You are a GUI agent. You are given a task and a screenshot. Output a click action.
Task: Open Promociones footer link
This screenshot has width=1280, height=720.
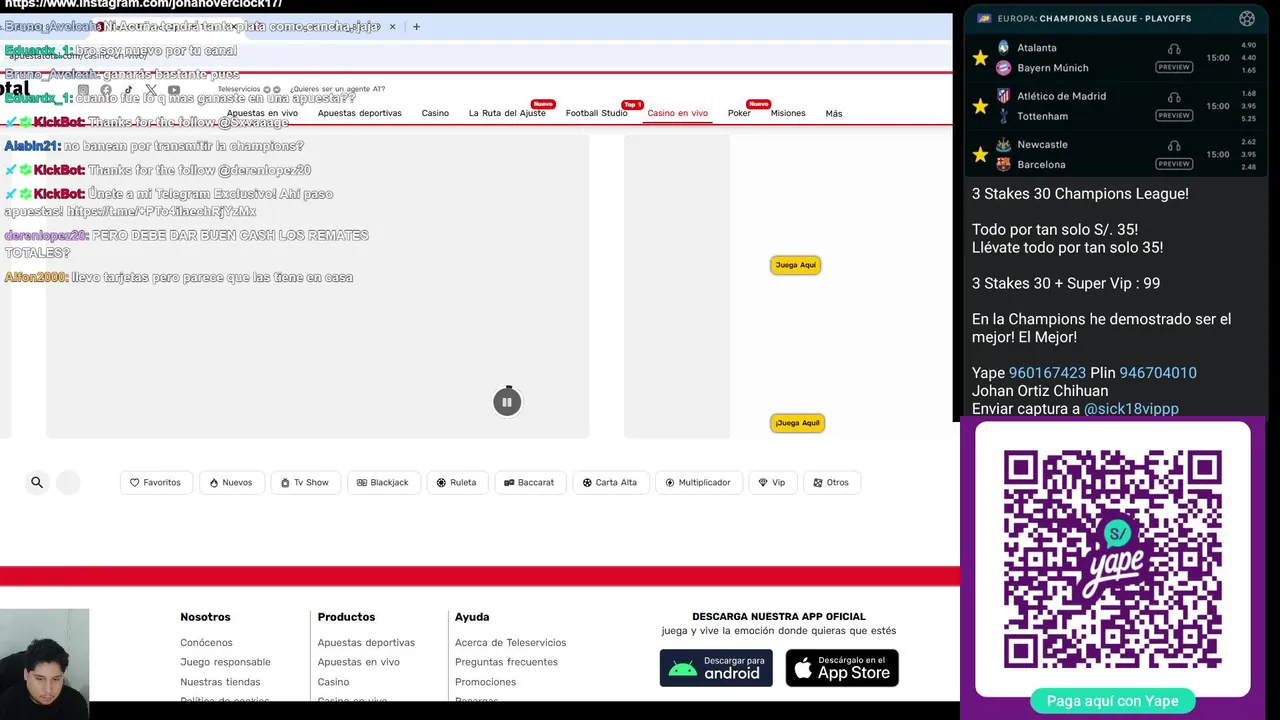[x=485, y=682]
